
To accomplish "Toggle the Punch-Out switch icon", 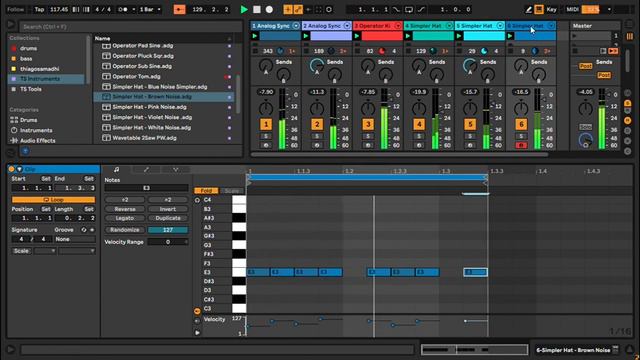I will tap(421, 9).
